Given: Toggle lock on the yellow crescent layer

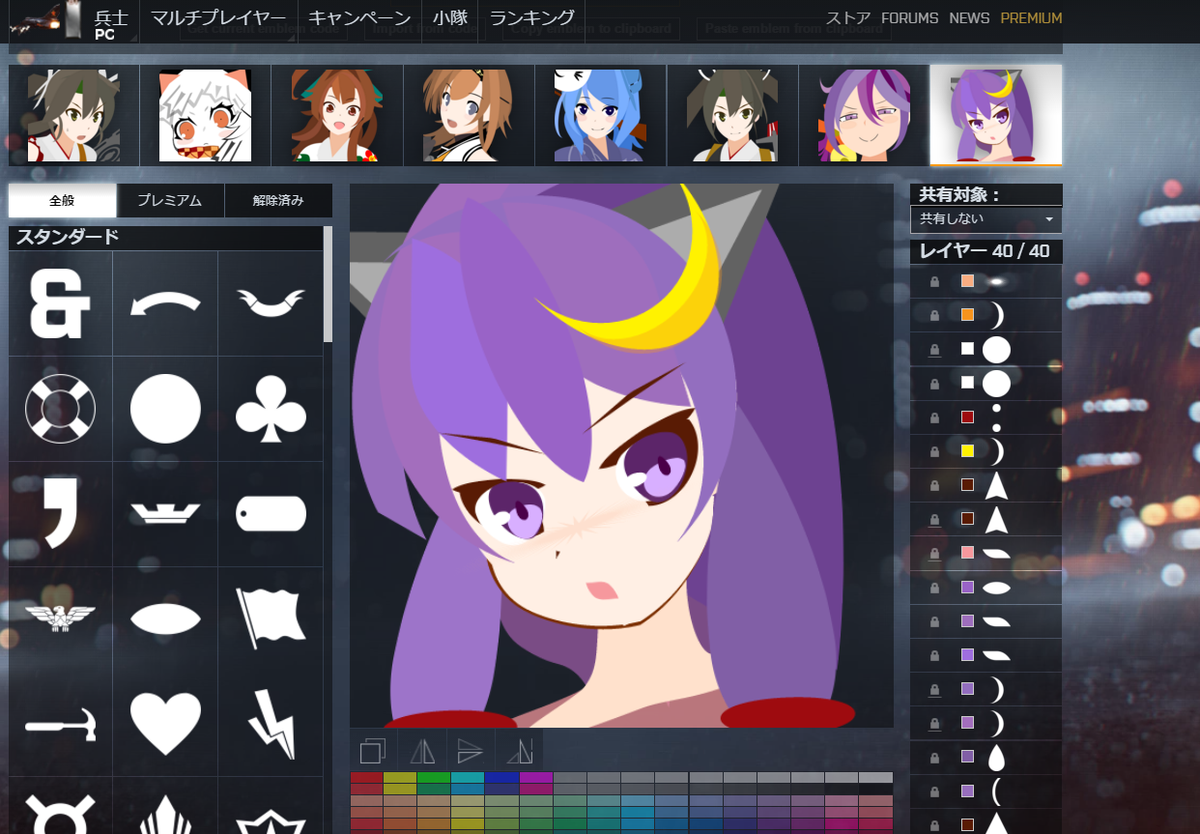Looking at the screenshot, I should click(934, 452).
